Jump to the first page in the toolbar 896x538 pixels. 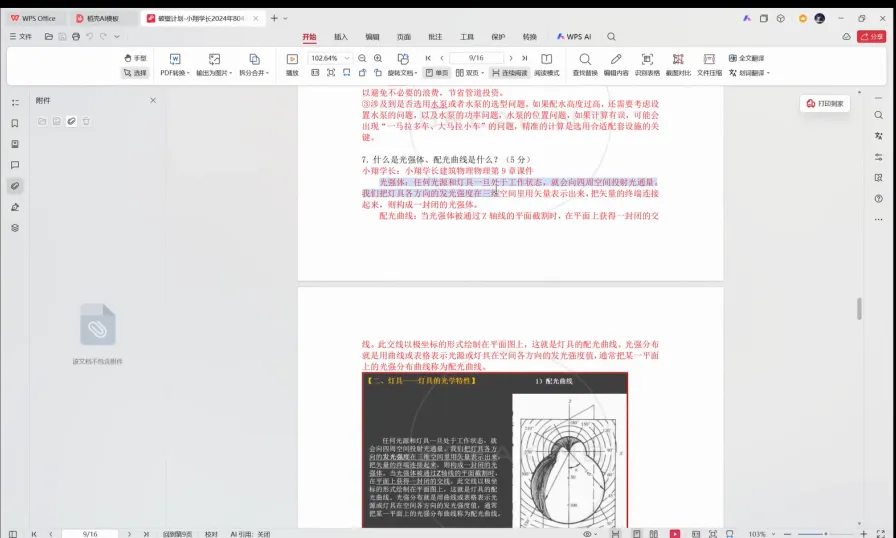(x=428, y=58)
